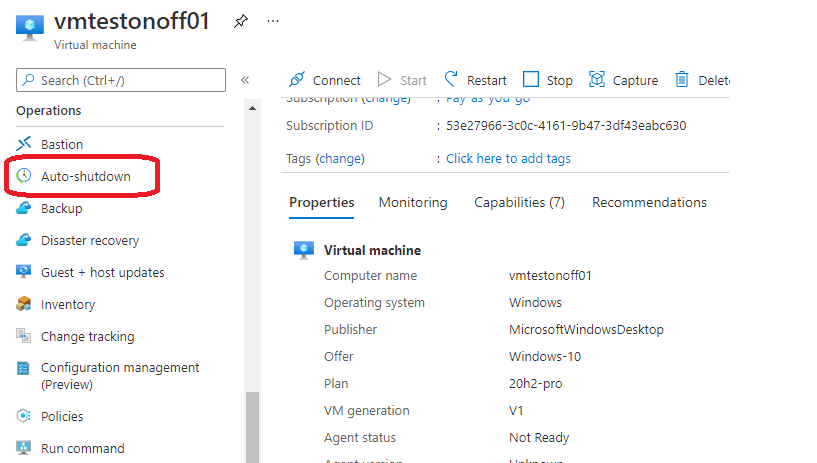Collapse the sidebar with double chevron
The height and width of the screenshot is (463, 817).
tap(245, 80)
